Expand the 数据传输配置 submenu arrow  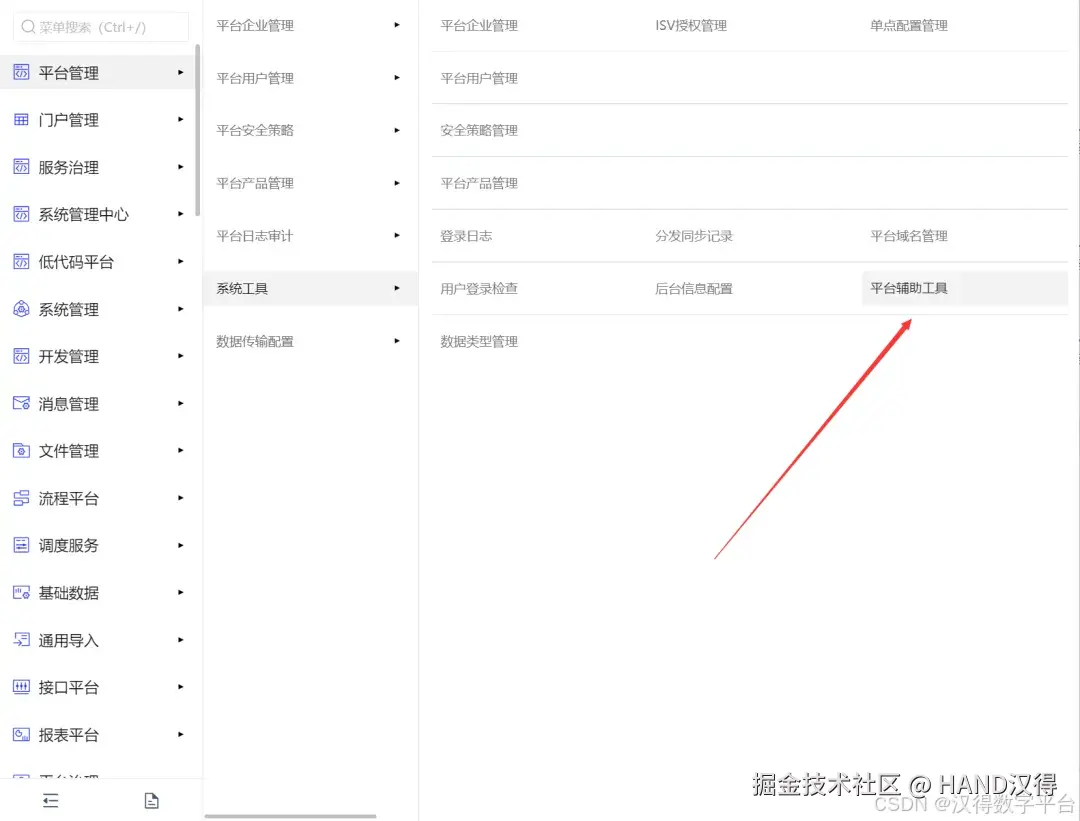[x=397, y=341]
